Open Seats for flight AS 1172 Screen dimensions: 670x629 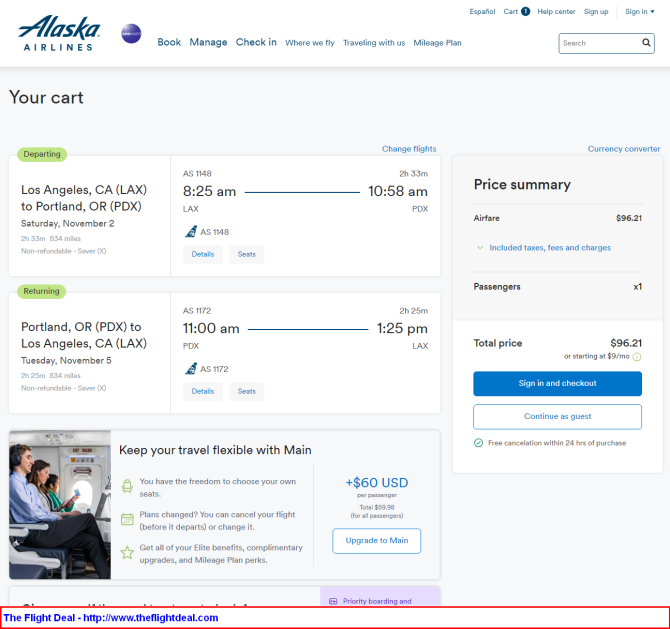pos(247,391)
